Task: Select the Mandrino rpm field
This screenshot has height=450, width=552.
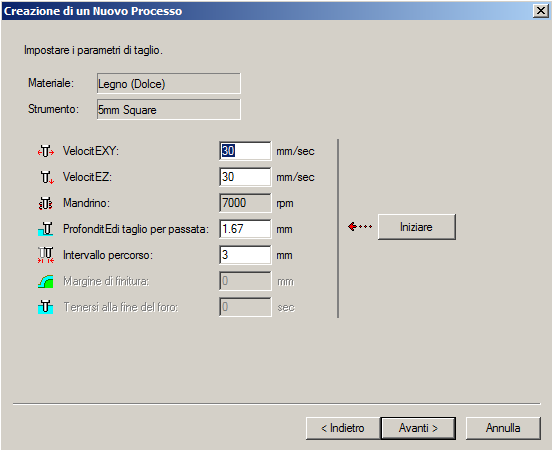Action: [245, 203]
